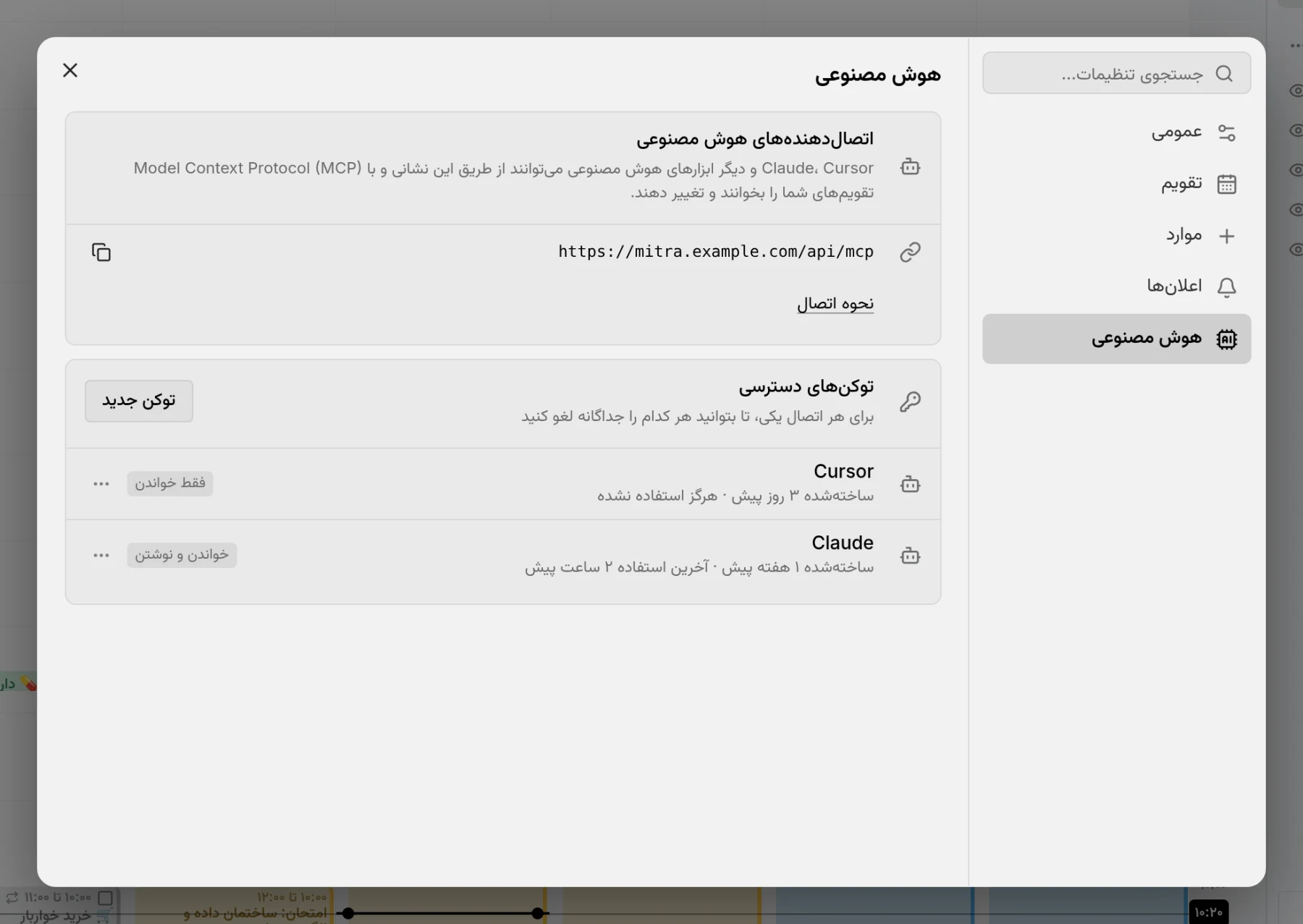Select هوش مصنوعی settings section

pos(1116,339)
